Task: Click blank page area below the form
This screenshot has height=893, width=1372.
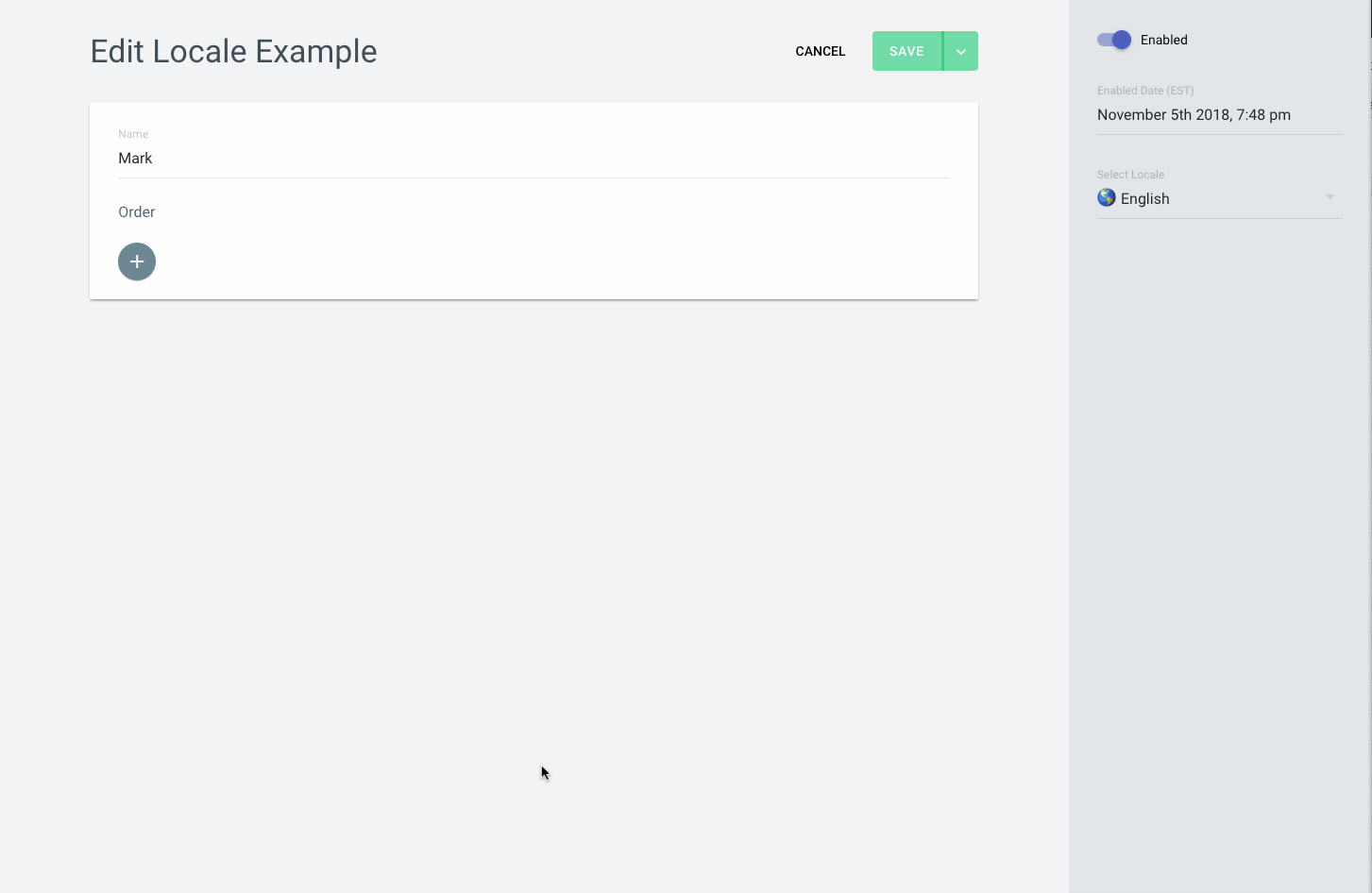Action: coord(529,566)
